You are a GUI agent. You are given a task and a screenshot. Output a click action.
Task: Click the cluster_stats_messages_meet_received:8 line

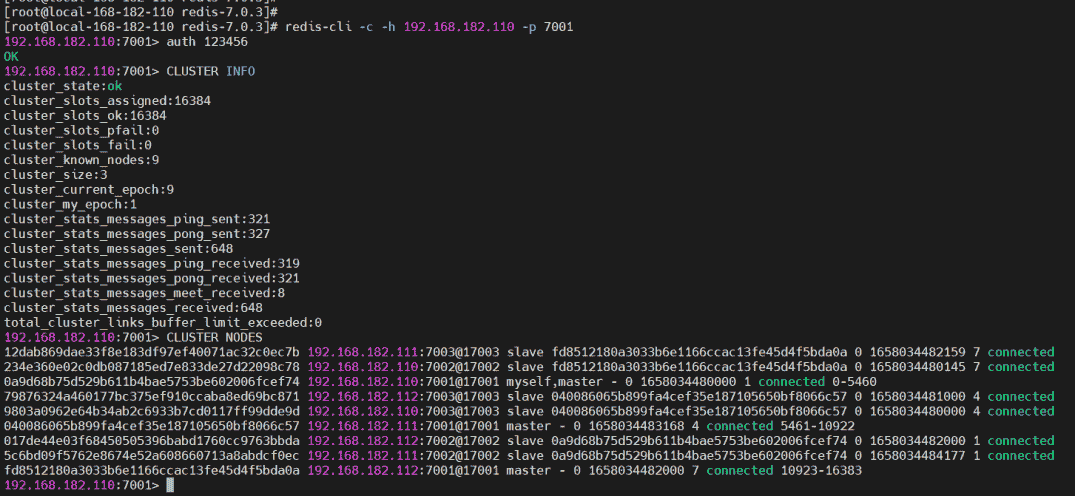click(x=144, y=293)
